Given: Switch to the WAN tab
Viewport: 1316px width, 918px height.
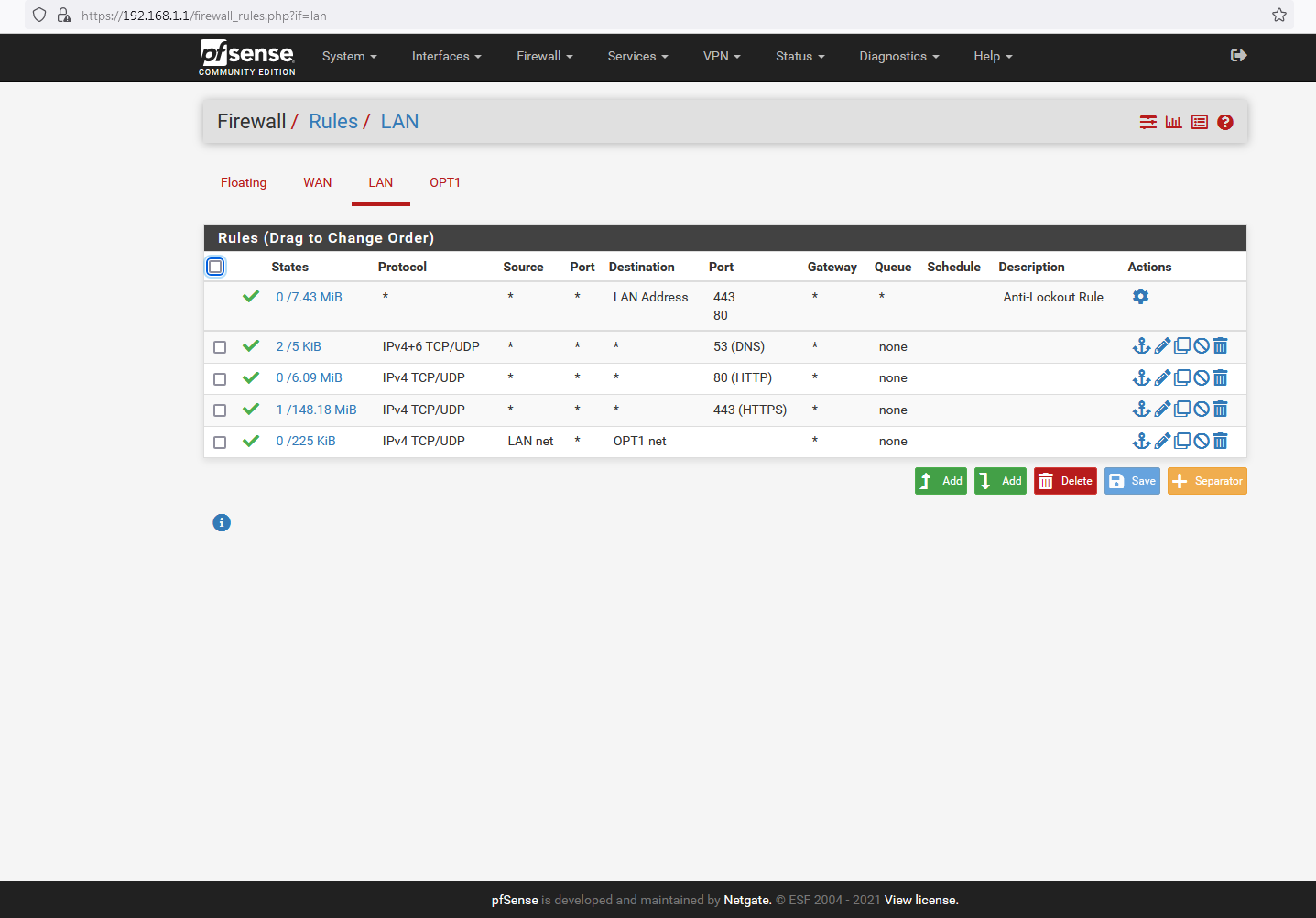Looking at the screenshot, I should 318,182.
